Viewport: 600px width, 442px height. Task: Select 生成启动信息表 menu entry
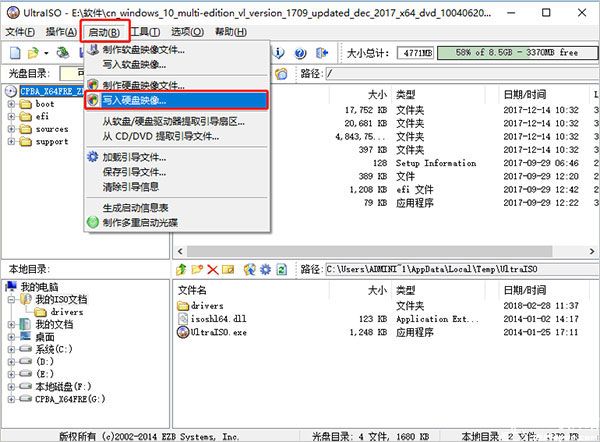pyautogui.click(x=177, y=207)
